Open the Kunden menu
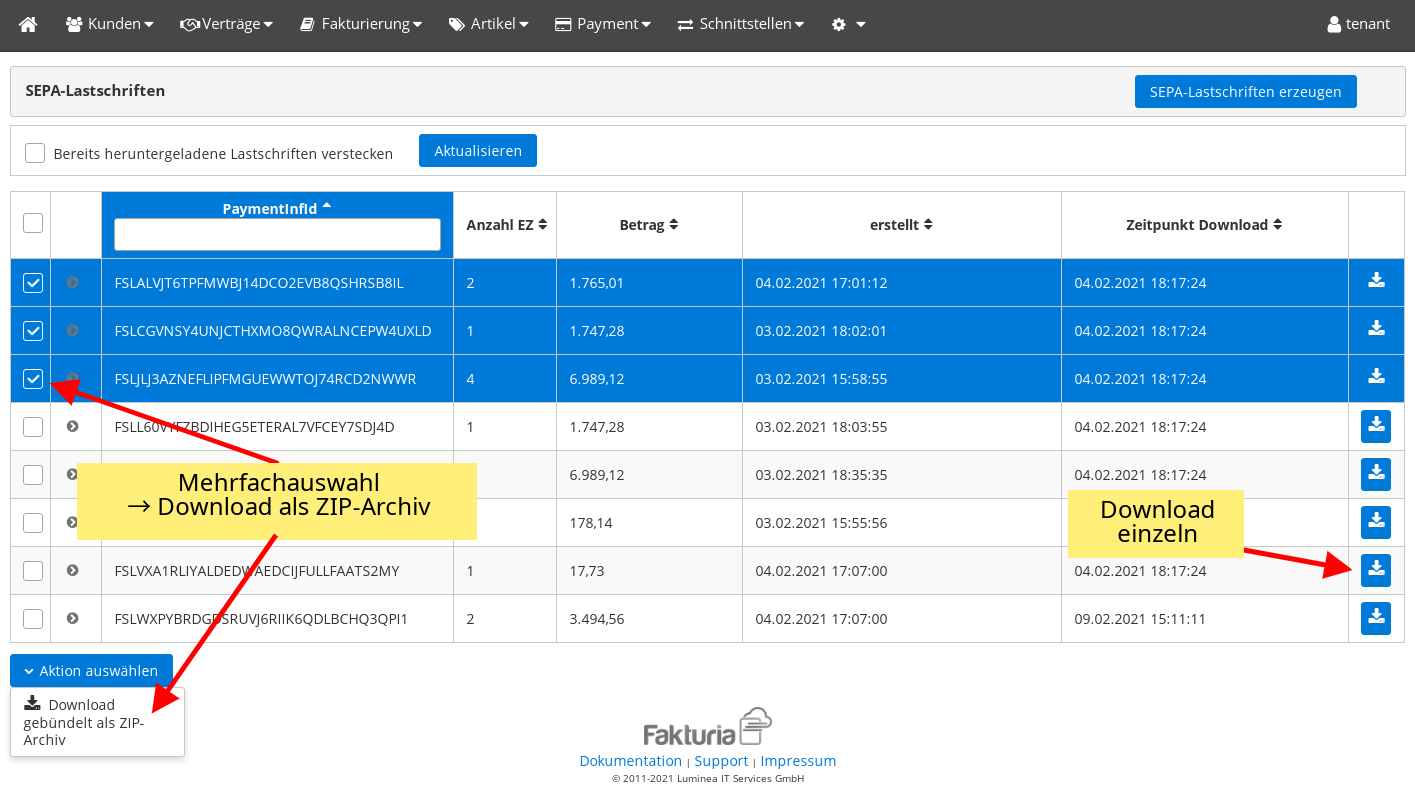Image resolution: width=1415 pixels, height=792 pixels. tap(110, 24)
